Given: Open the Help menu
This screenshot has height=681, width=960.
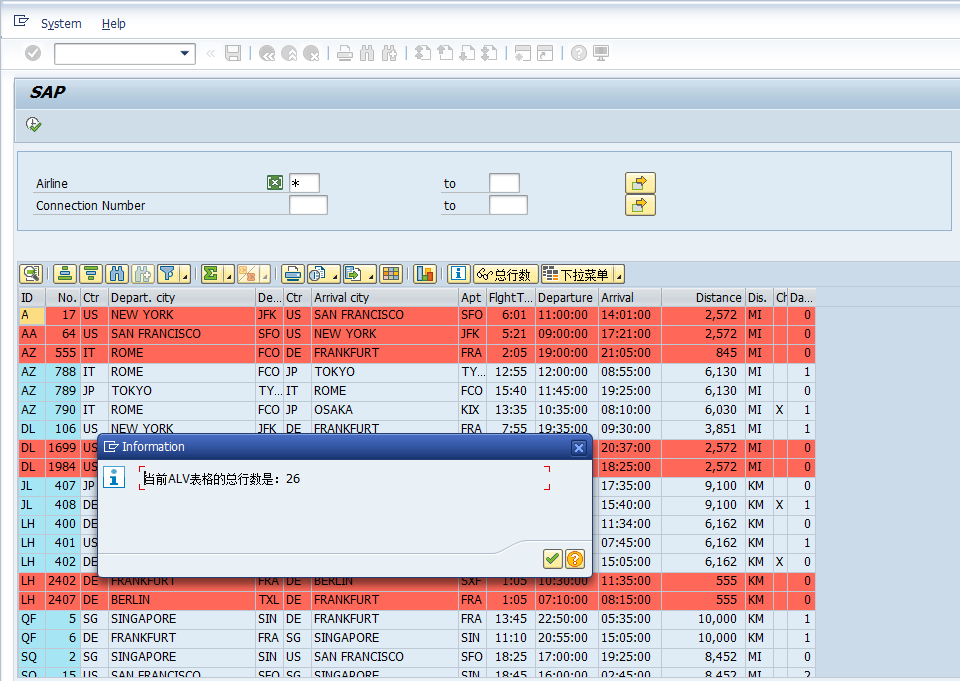Looking at the screenshot, I should click(113, 23).
